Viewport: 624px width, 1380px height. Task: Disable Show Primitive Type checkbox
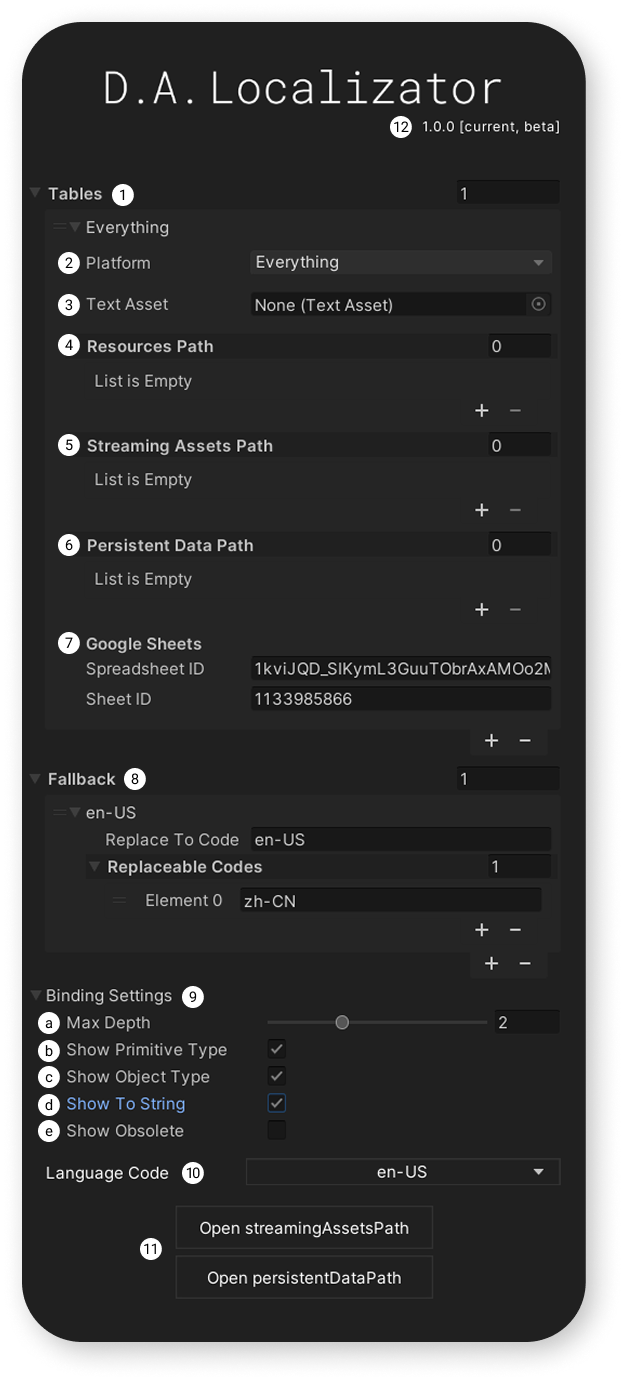click(277, 1050)
